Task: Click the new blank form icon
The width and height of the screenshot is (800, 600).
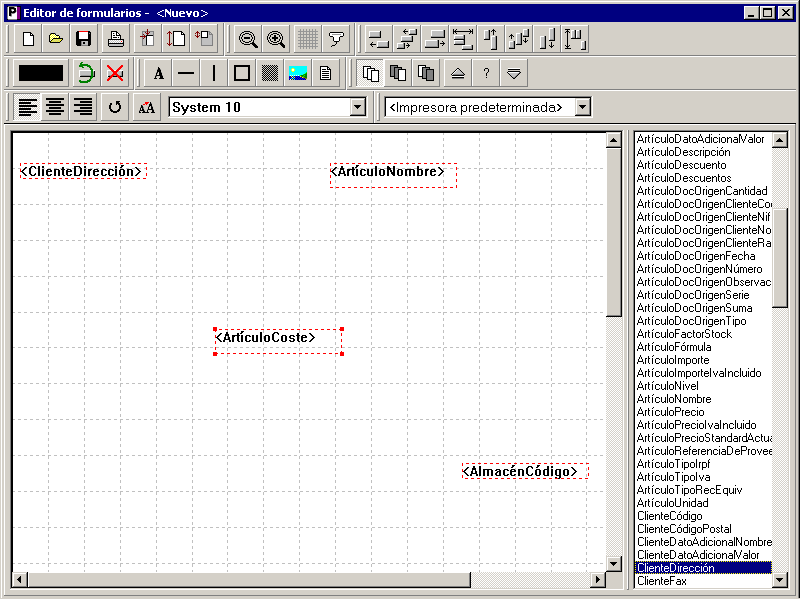Action: (x=29, y=39)
